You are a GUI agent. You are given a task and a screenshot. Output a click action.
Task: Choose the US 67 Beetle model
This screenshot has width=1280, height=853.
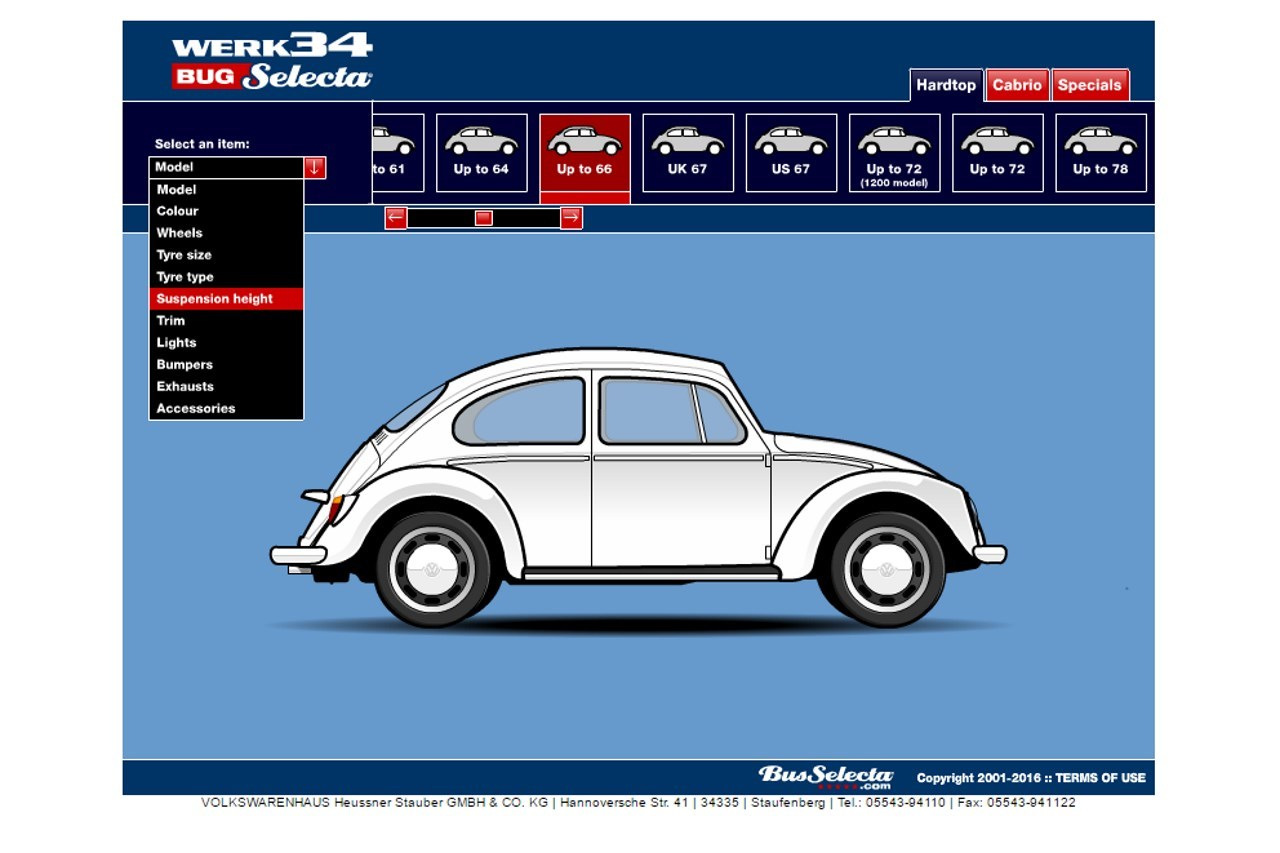(x=791, y=153)
